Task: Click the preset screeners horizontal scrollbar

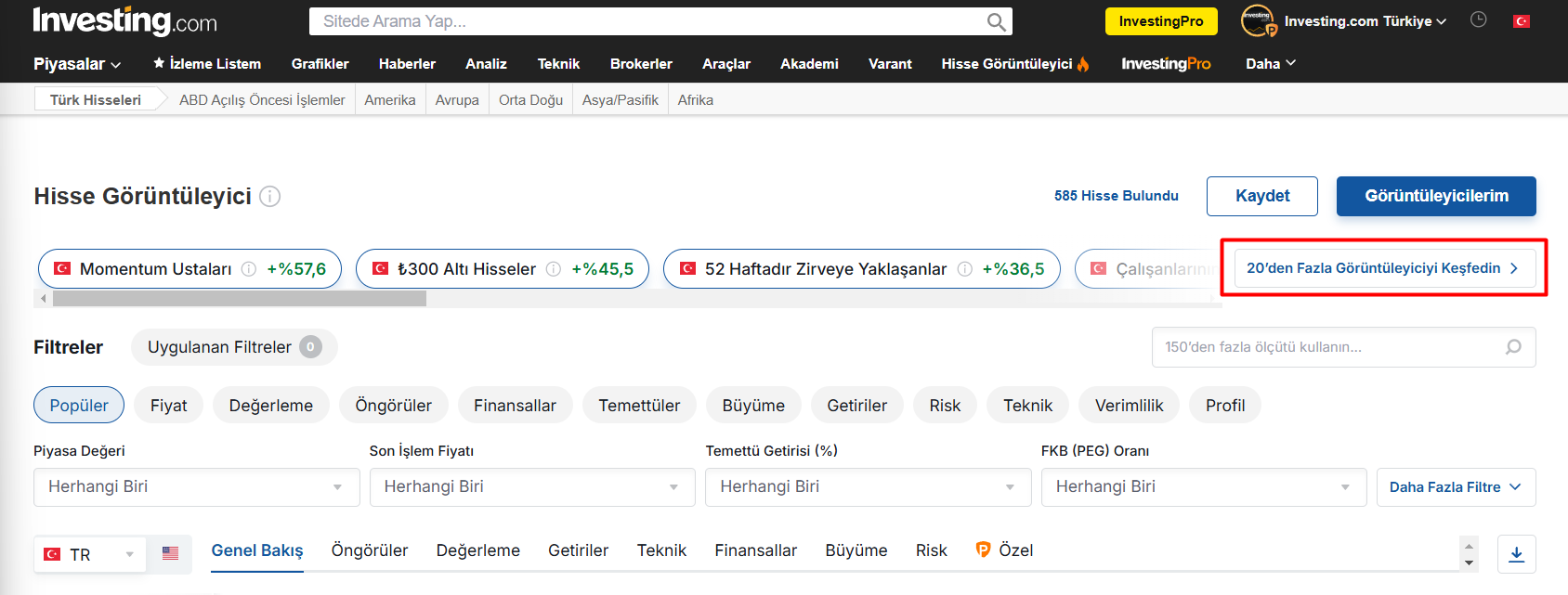Action: pos(240,299)
